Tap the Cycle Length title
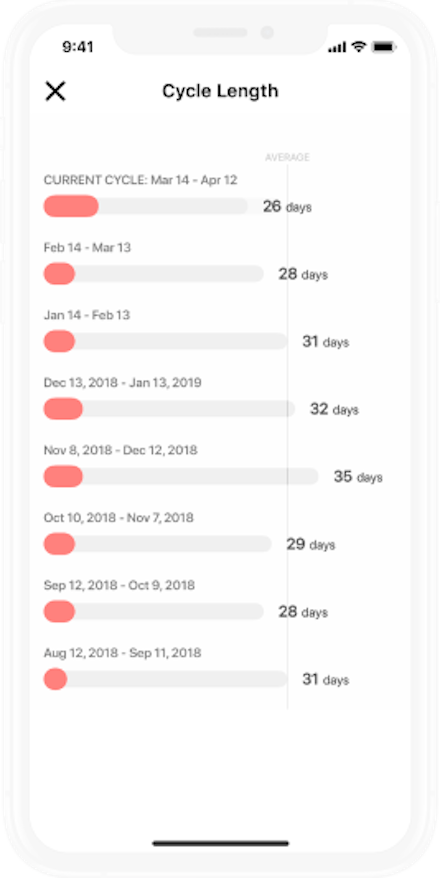Image resolution: width=440 pixels, height=878 pixels. pos(220,91)
